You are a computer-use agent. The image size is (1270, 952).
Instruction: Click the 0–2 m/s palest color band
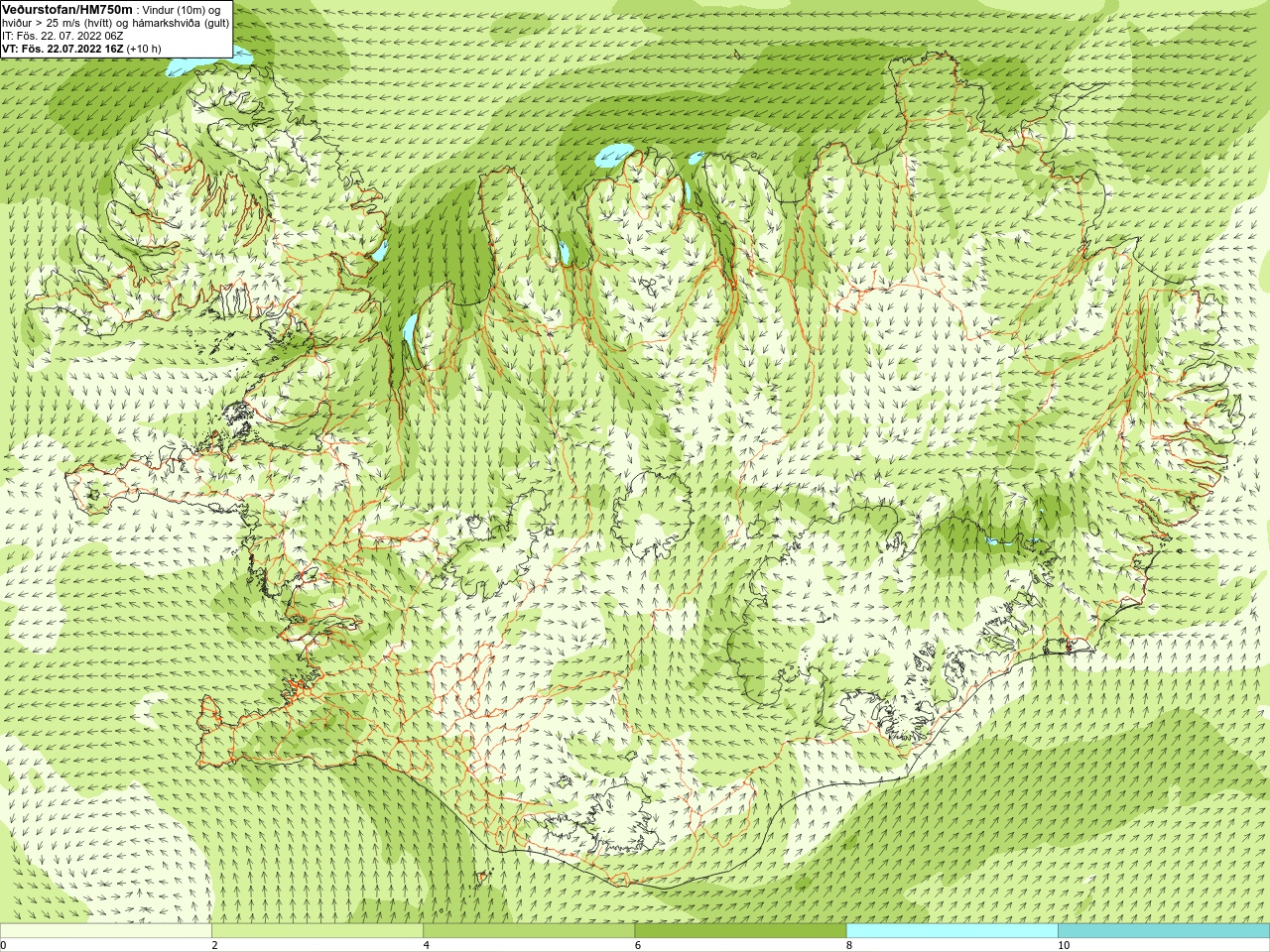[105, 931]
